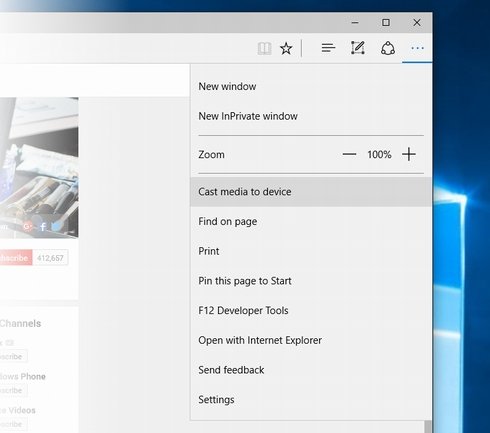
Task: Open the Reading view book icon
Action: [264, 49]
